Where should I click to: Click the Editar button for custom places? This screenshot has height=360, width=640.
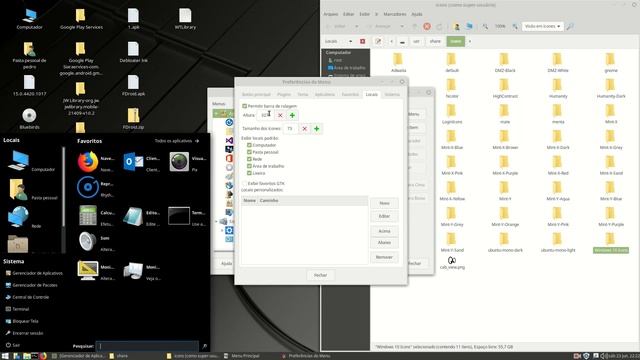pyautogui.click(x=384, y=216)
